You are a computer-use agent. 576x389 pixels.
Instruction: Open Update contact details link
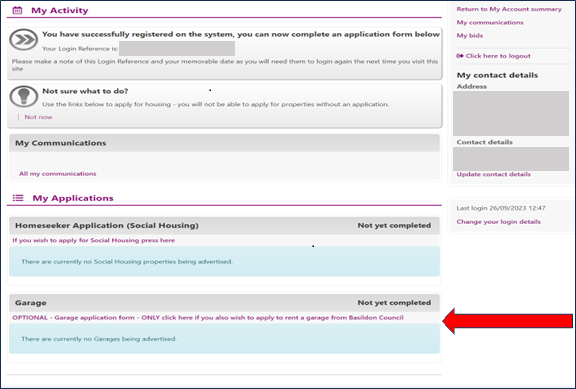tap(493, 174)
